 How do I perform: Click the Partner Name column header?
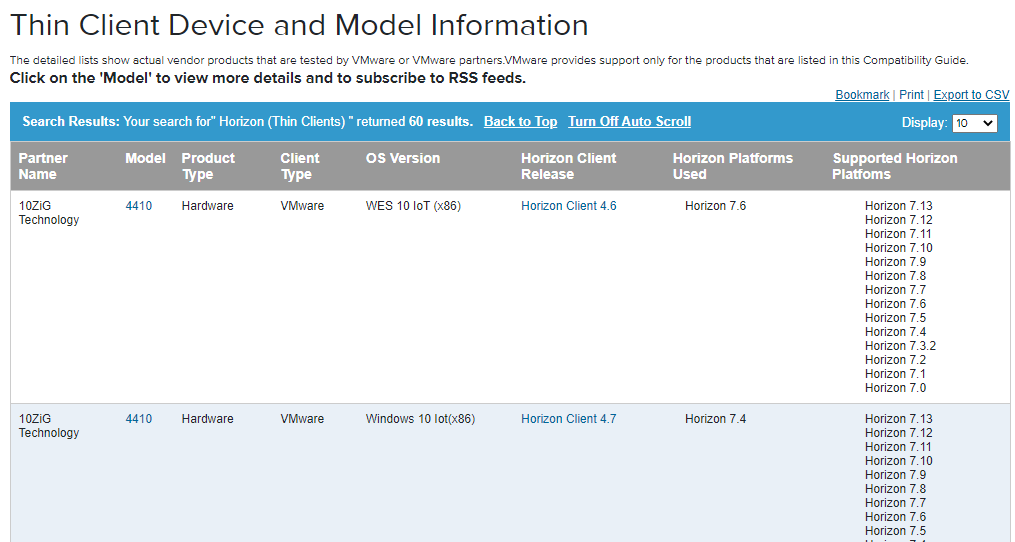[43, 166]
